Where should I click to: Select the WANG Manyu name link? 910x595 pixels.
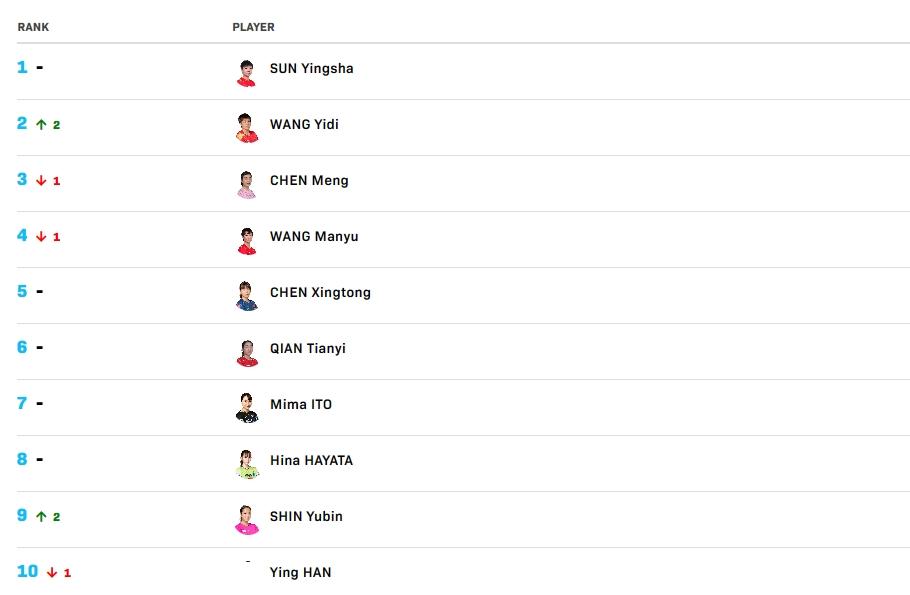pyautogui.click(x=314, y=237)
